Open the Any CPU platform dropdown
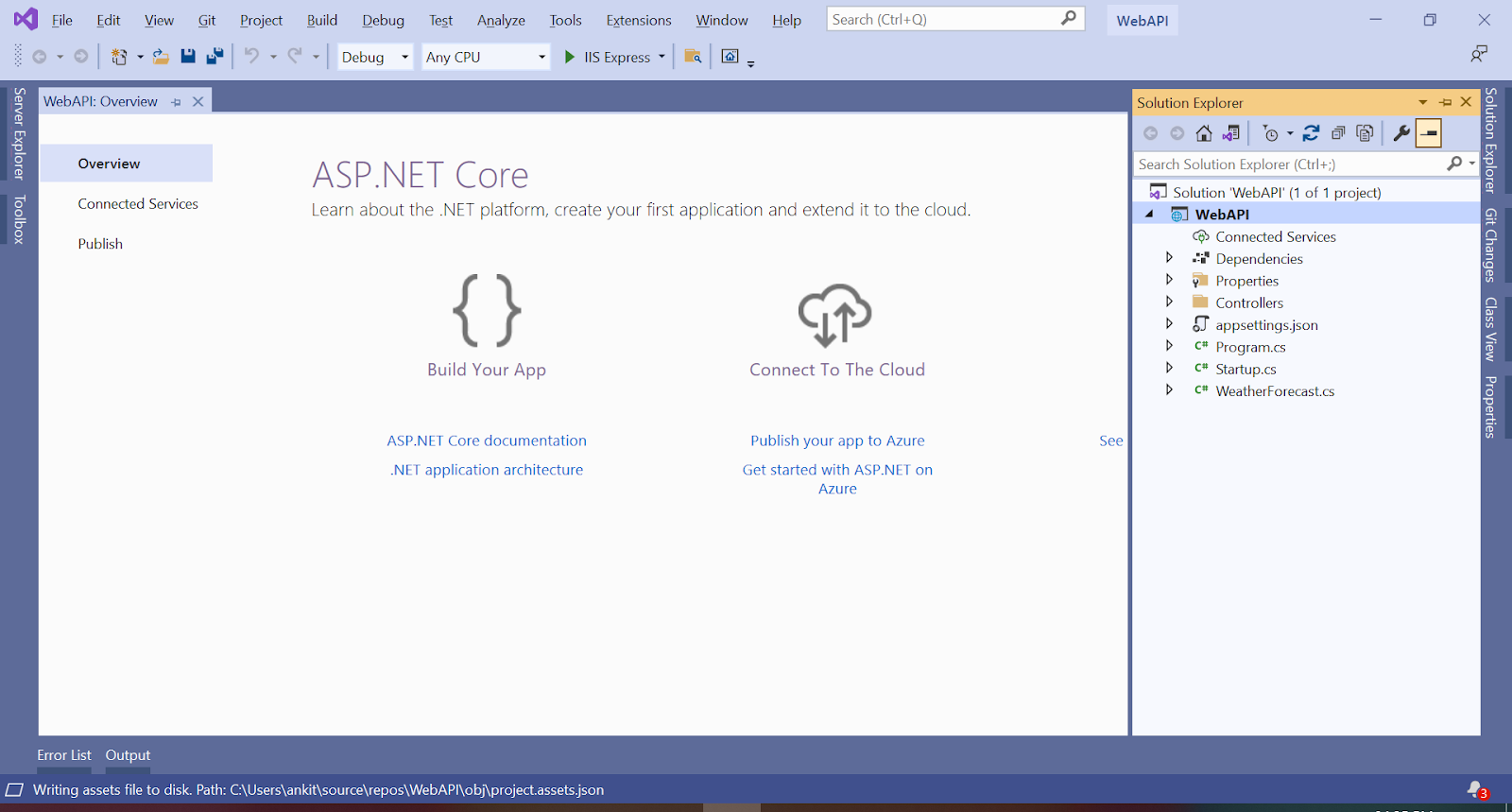Screen dimensions: 1512x812 pyautogui.click(x=486, y=57)
